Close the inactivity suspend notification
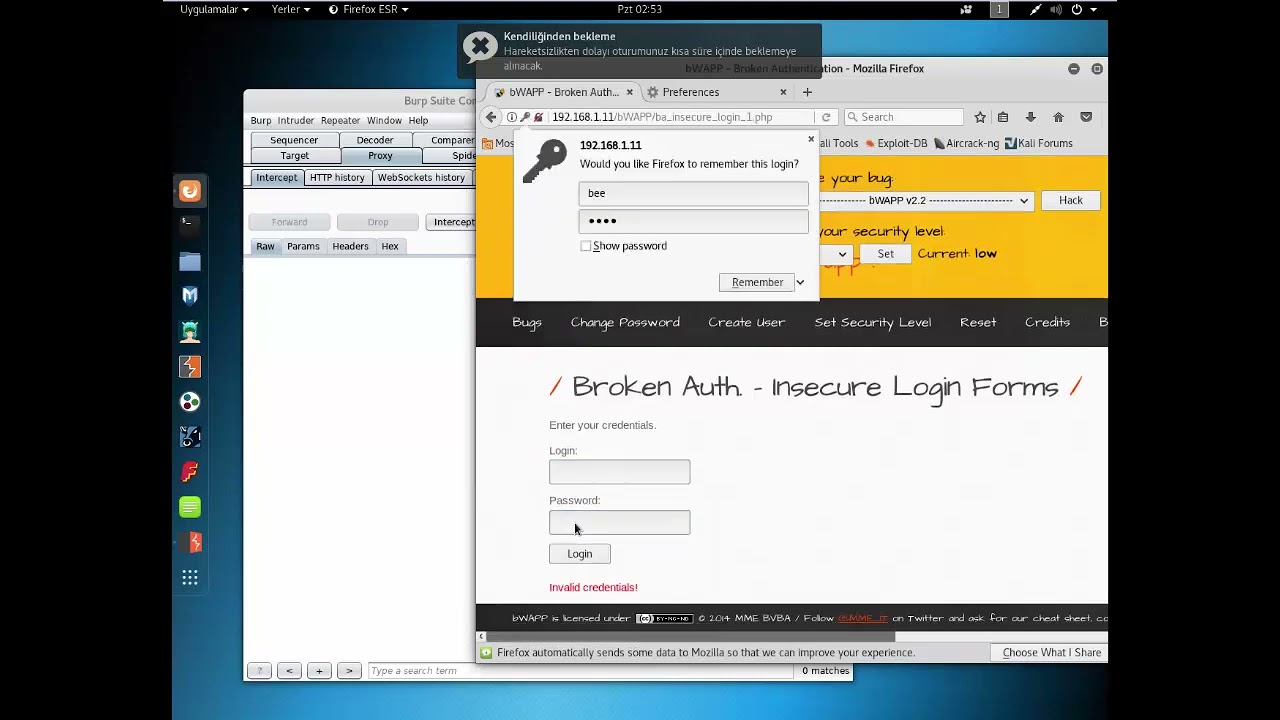This screenshot has height=720, width=1280. (x=480, y=47)
